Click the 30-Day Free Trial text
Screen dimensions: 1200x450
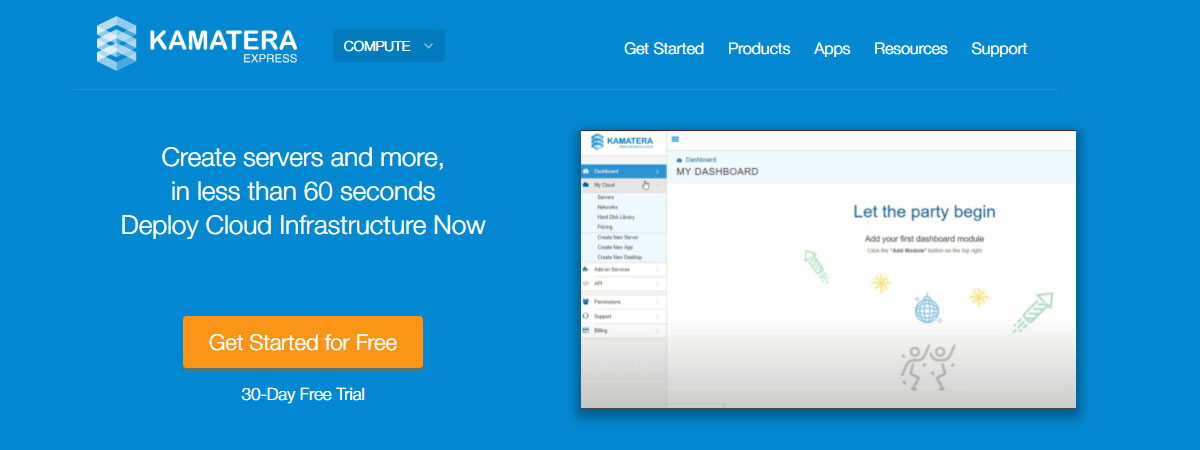(303, 394)
